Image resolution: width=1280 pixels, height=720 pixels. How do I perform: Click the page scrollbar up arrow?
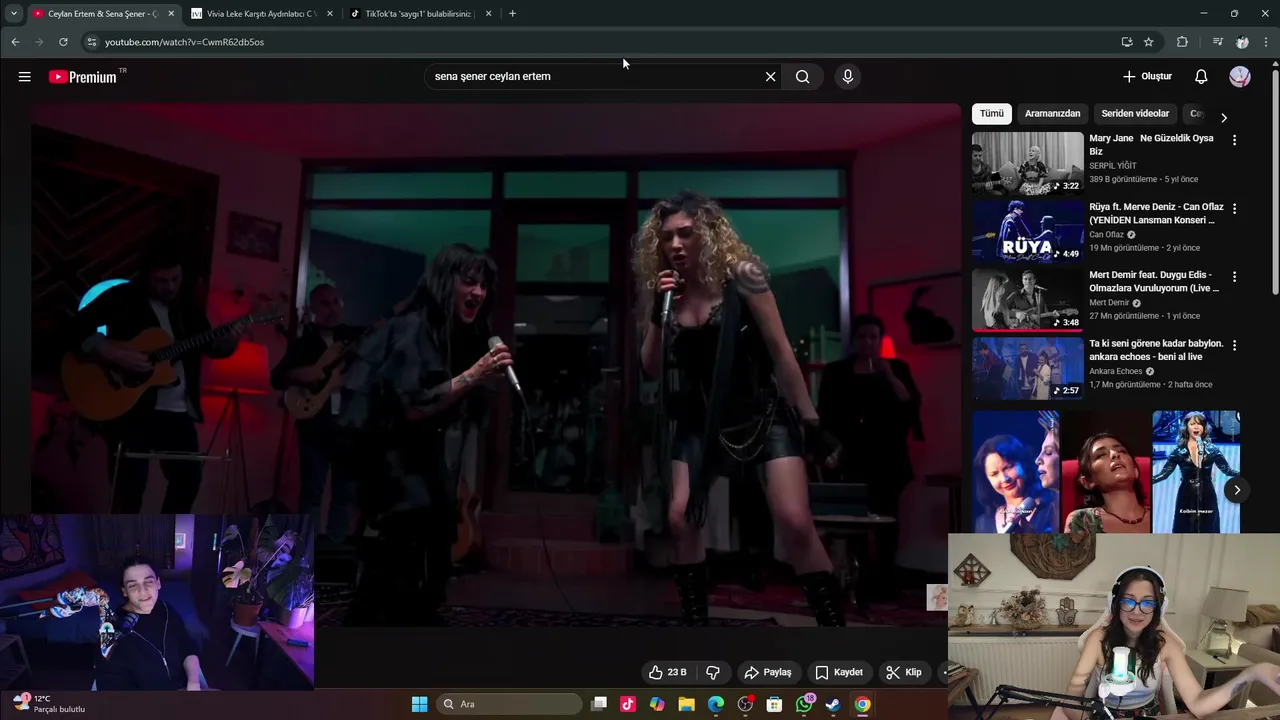[x=1275, y=65]
